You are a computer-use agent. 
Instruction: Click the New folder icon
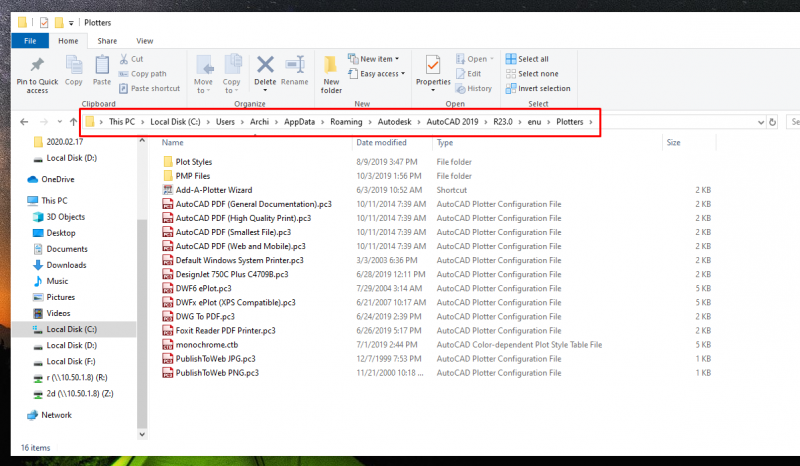click(331, 65)
